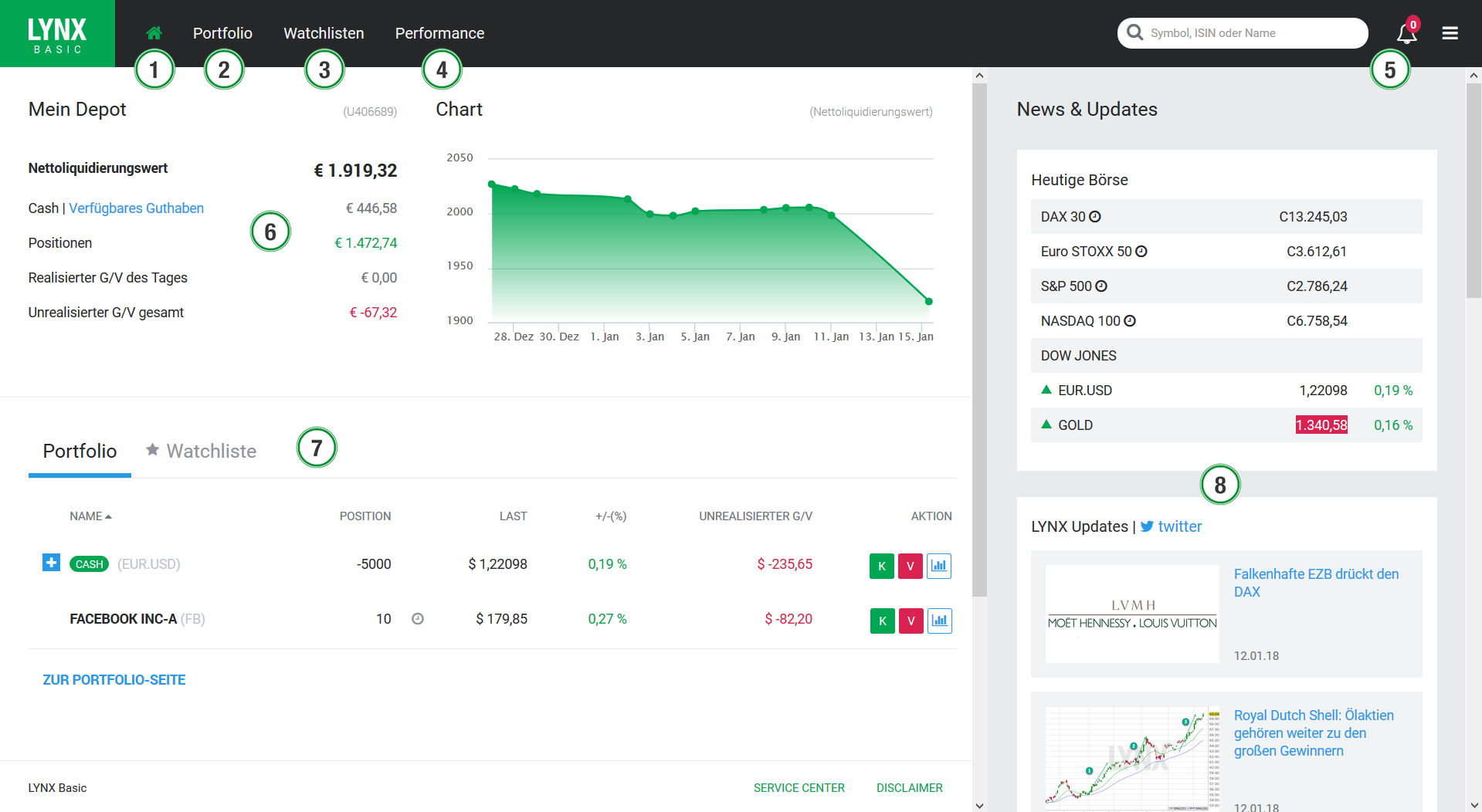Focus the Symbol, ISIN oder Name search field
The height and width of the screenshot is (812, 1482).
click(1243, 33)
